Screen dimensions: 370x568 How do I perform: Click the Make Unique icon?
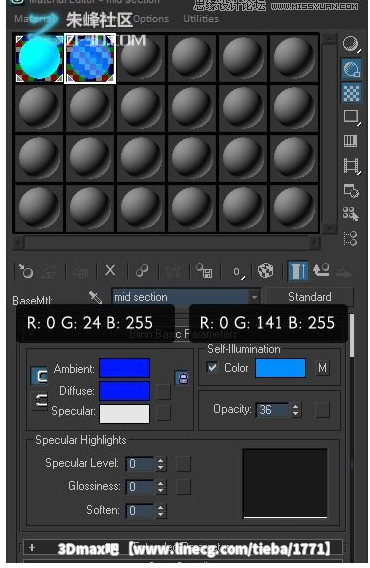tap(173, 271)
